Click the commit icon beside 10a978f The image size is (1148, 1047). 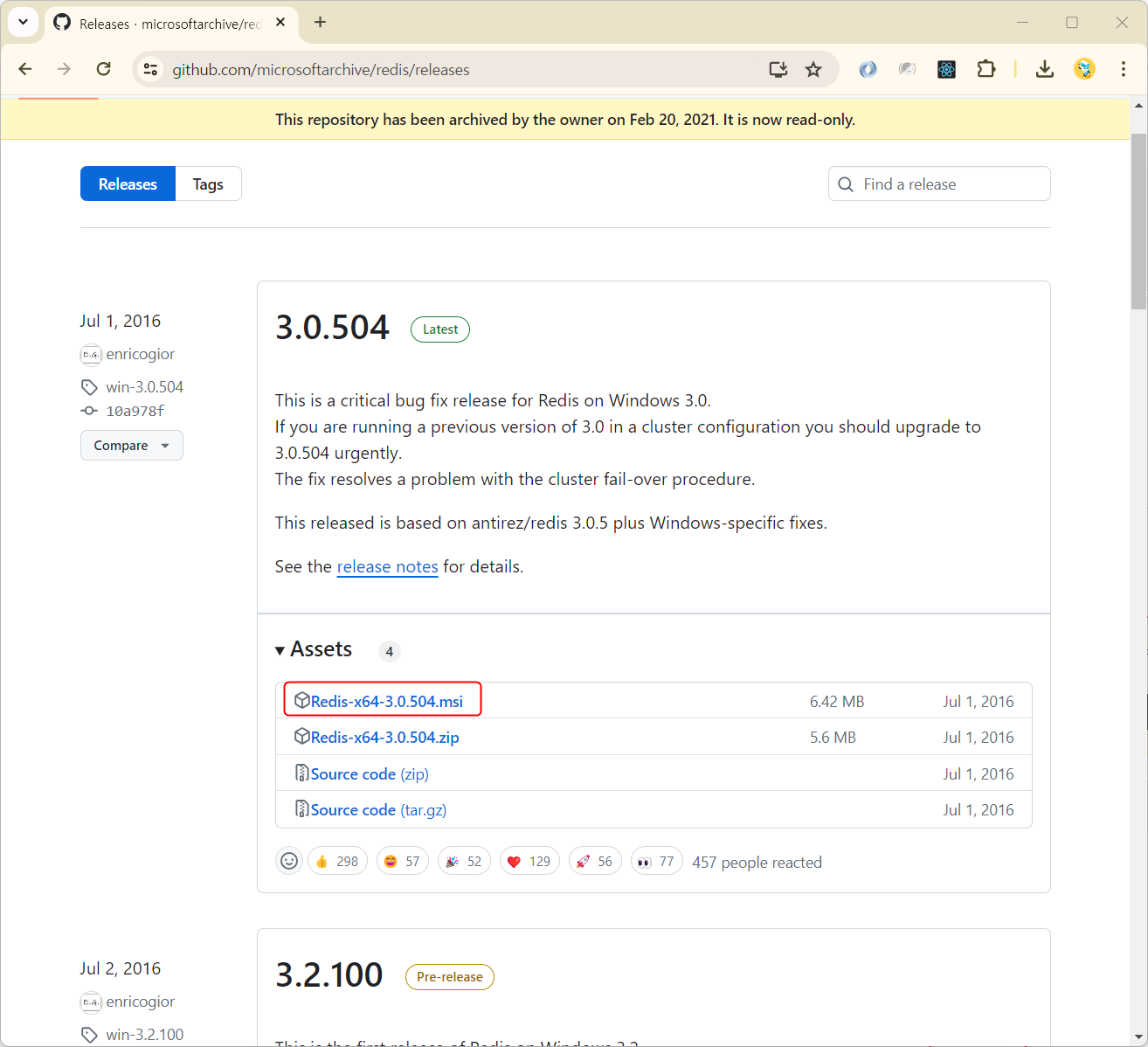tap(89, 411)
